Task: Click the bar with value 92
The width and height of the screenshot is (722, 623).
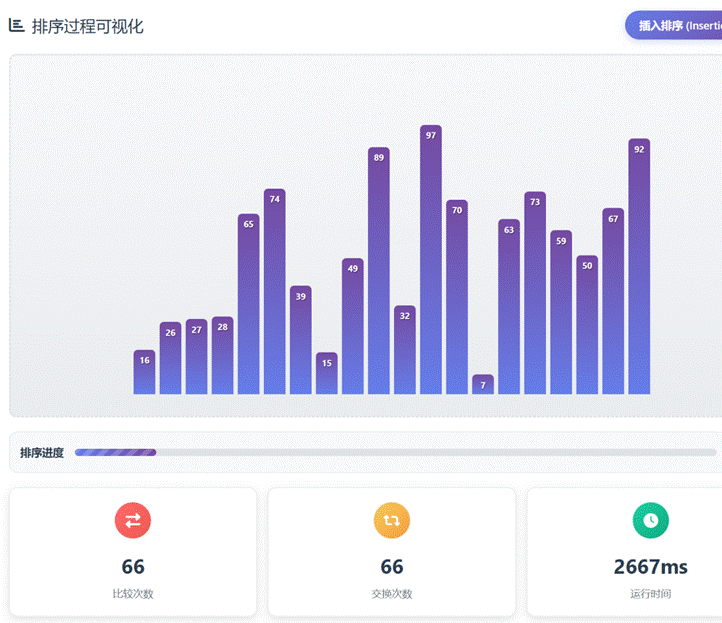Action: (x=639, y=266)
